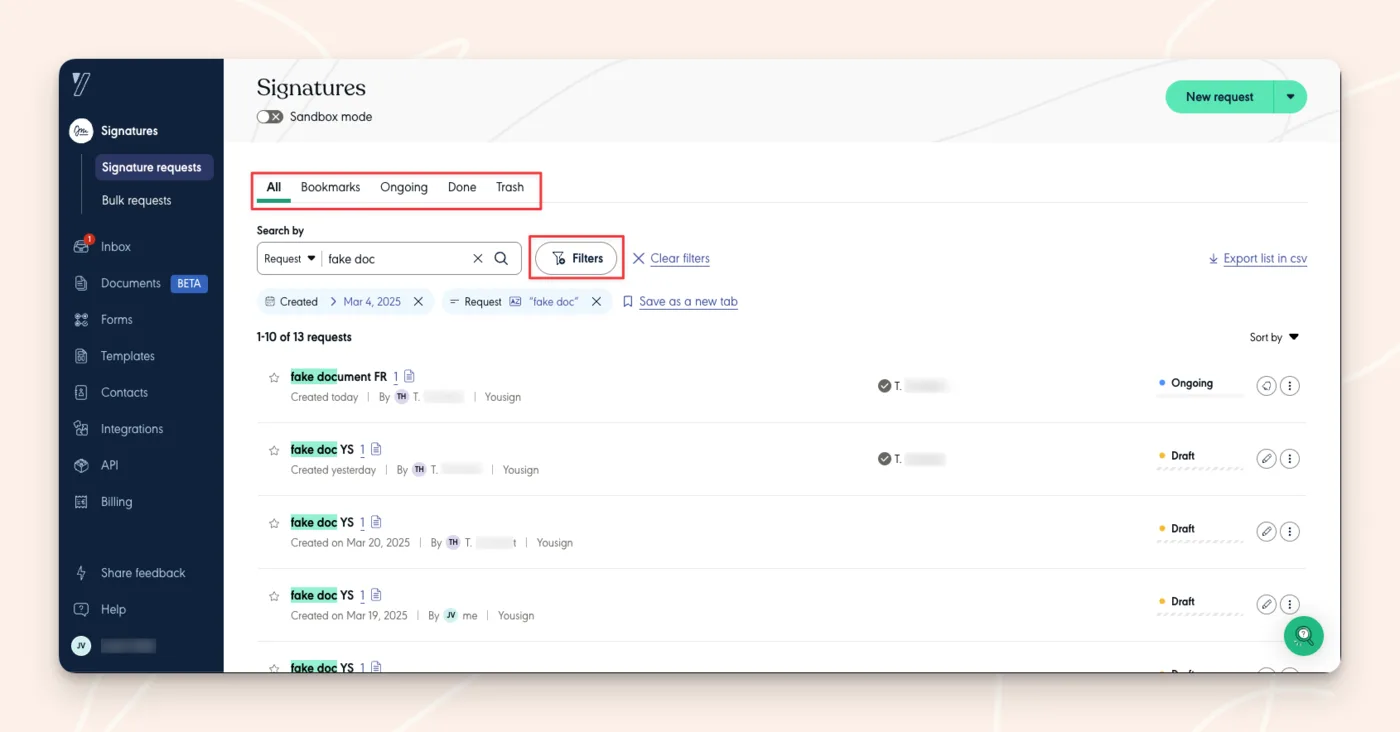Bookmark fake document FR with star
Viewport: 1400px width, 732px height.
(x=274, y=378)
